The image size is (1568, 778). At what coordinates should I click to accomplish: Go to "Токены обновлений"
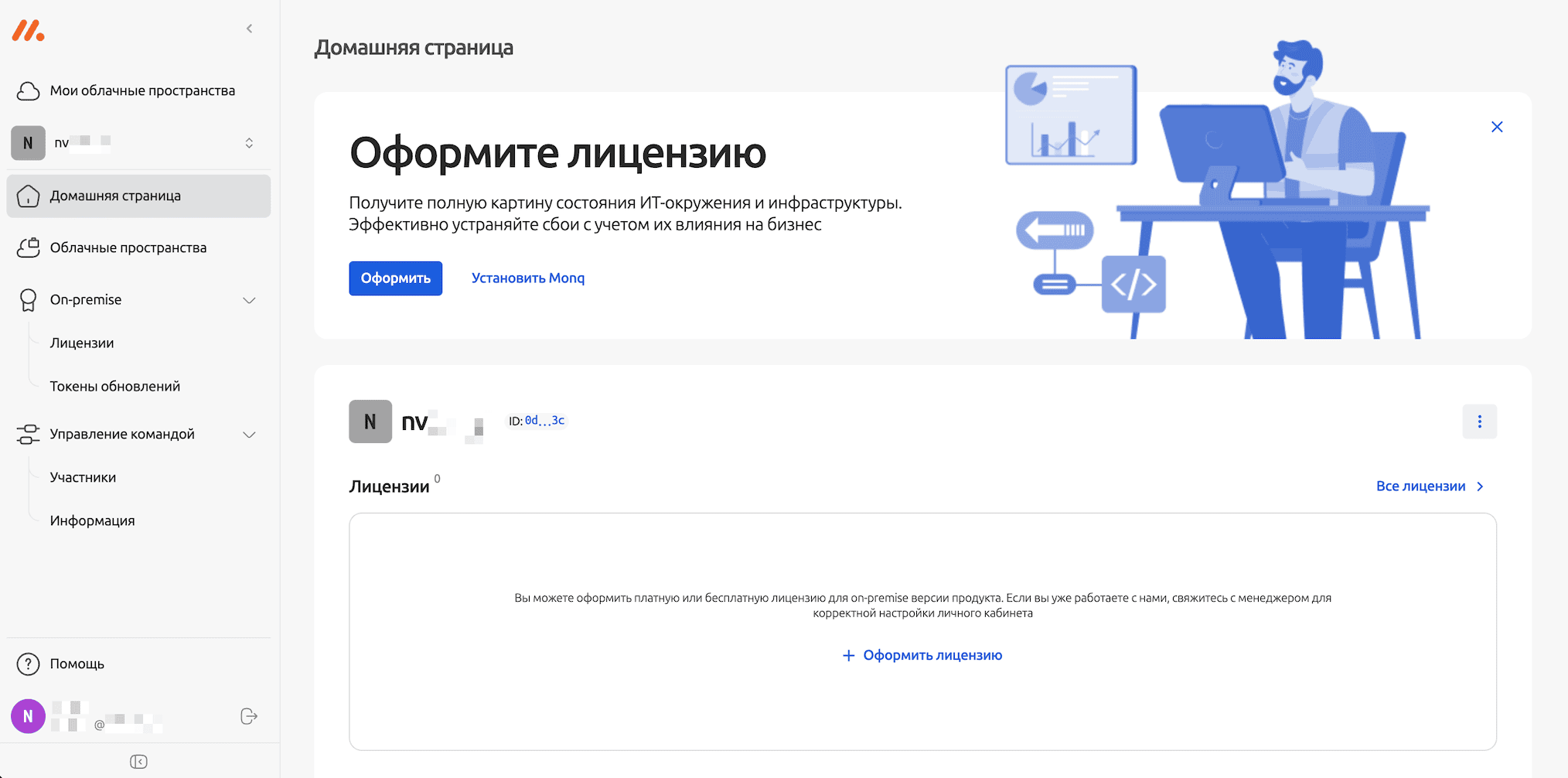(x=115, y=385)
